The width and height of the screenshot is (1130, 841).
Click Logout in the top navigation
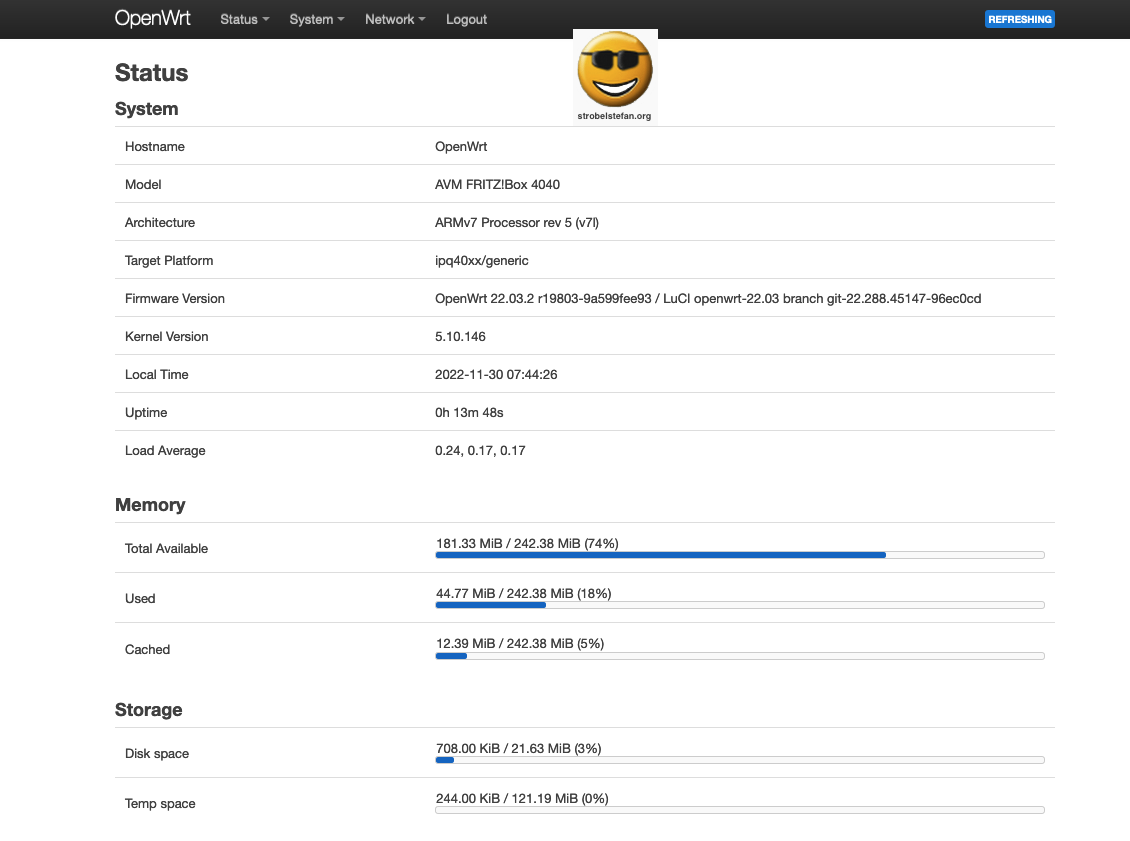pos(466,19)
